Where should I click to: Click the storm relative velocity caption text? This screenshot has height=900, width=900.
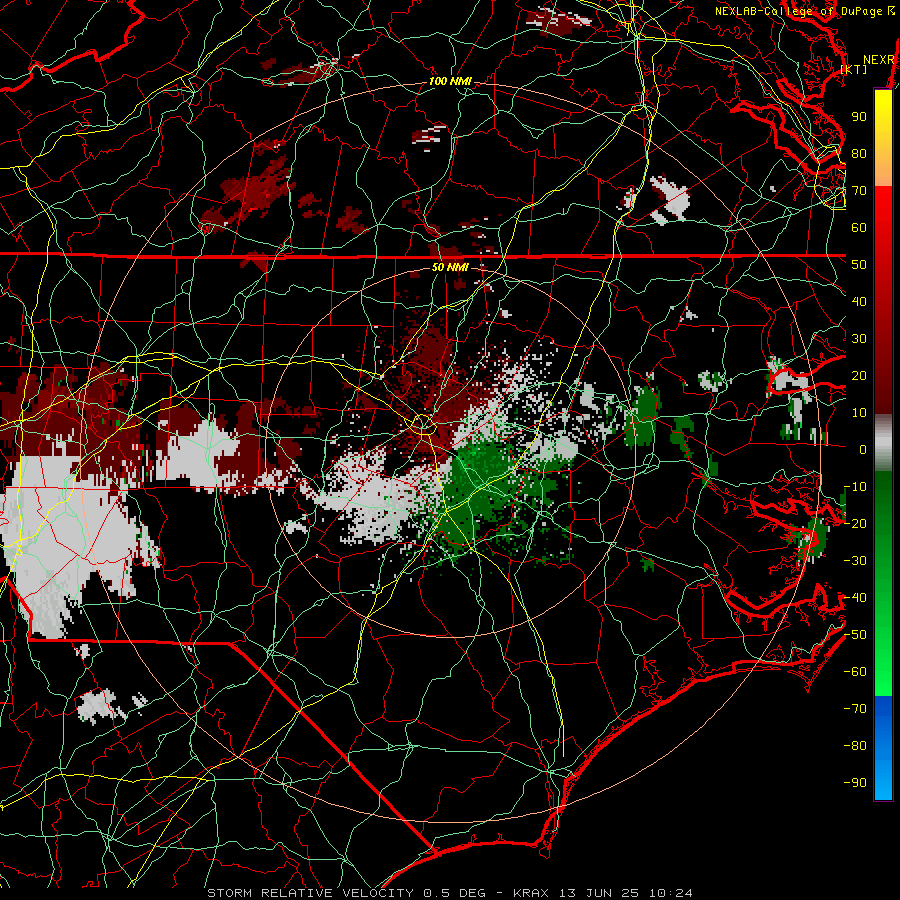coord(449,893)
